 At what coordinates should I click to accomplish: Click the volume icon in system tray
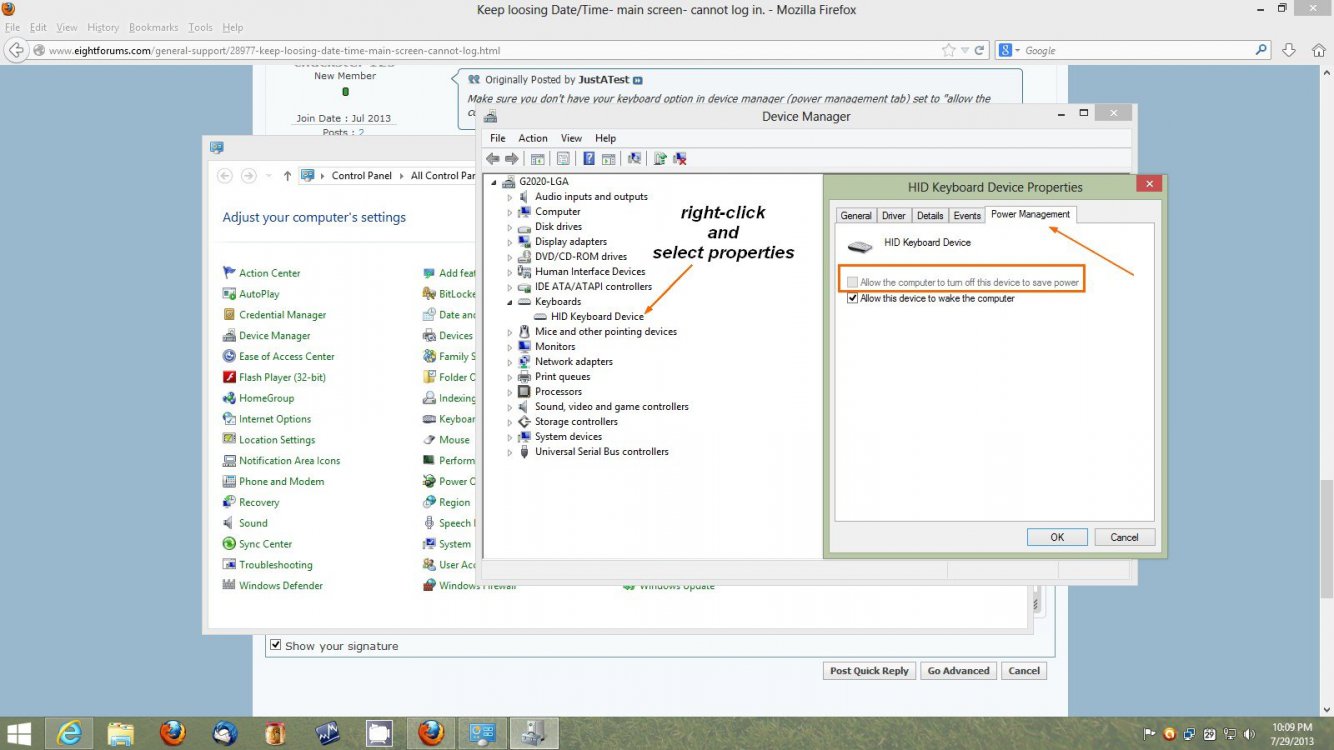pyautogui.click(x=1251, y=733)
